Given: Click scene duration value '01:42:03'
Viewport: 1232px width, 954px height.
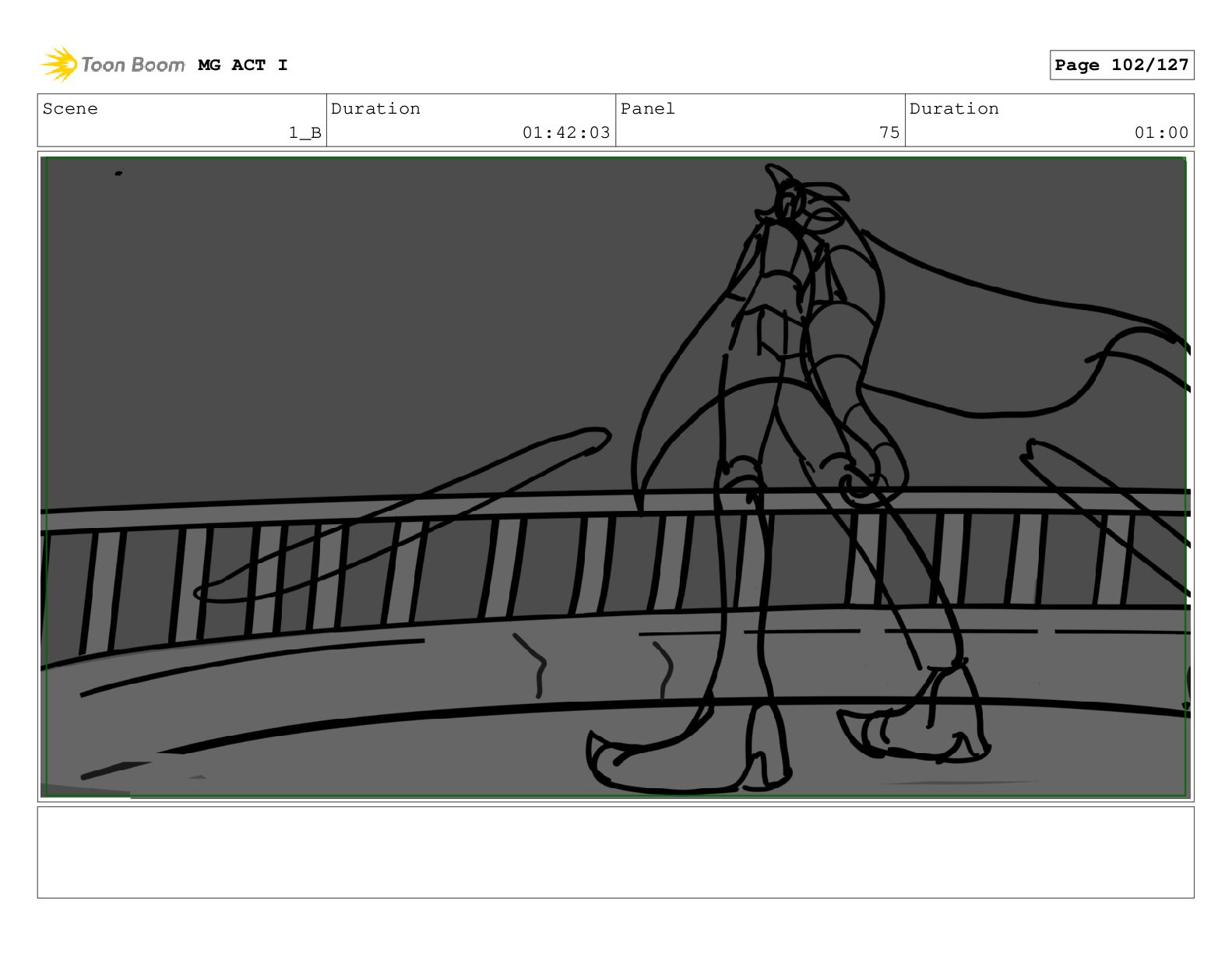Looking at the screenshot, I should coord(566,133).
